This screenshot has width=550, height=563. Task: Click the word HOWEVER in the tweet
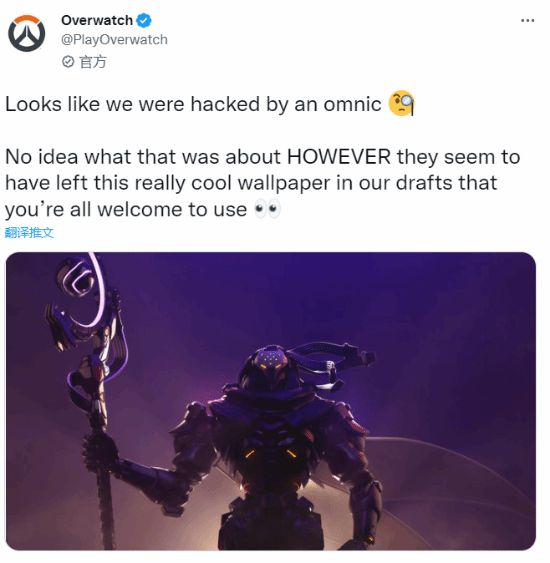pyautogui.click(x=339, y=157)
